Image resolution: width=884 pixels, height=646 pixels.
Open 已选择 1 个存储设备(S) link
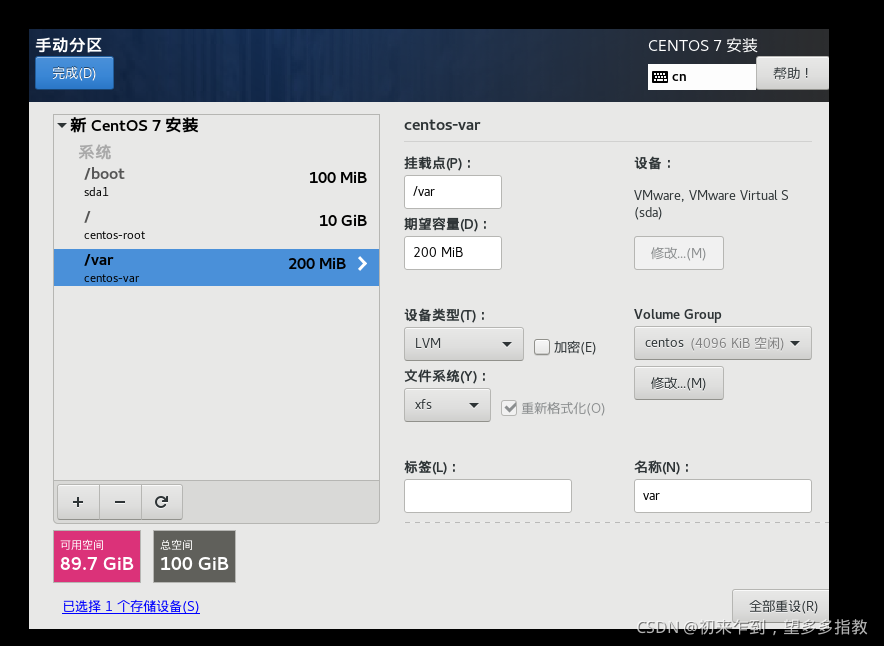click(131, 607)
